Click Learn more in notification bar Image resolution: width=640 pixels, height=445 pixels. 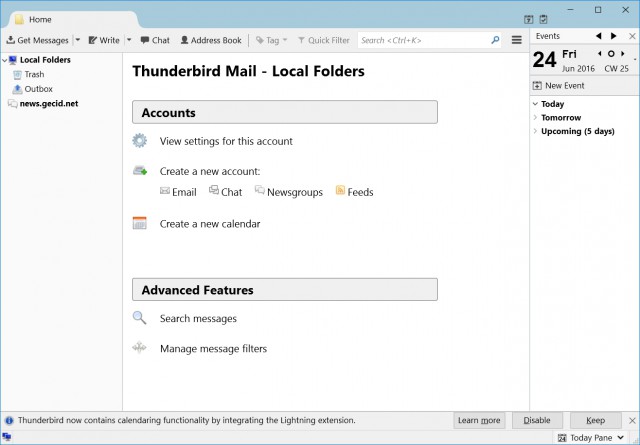pos(479,420)
